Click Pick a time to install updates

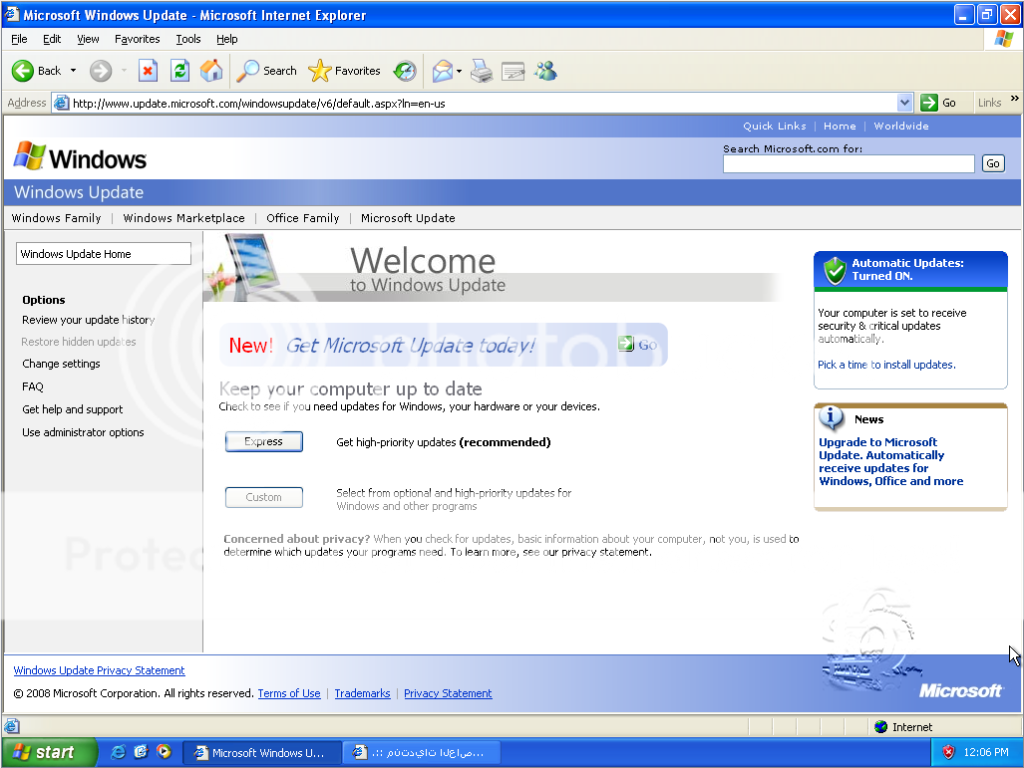click(886, 364)
